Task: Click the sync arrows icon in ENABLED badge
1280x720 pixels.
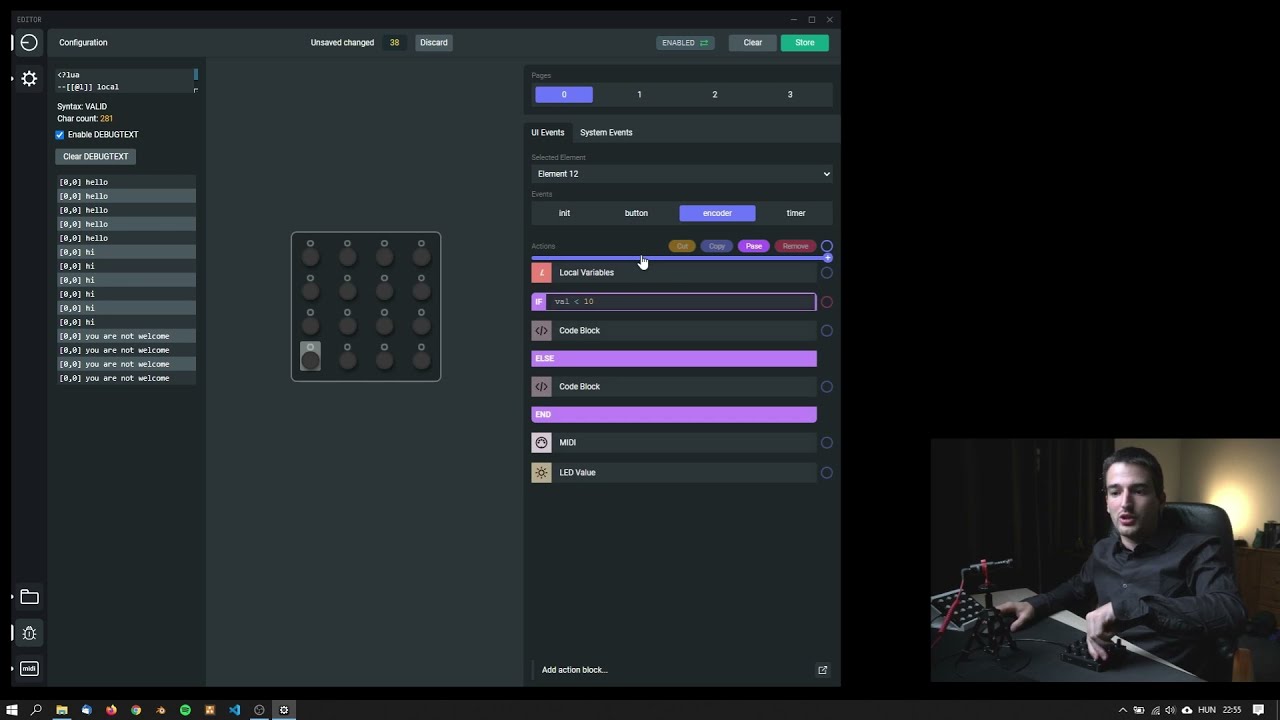Action: click(704, 43)
